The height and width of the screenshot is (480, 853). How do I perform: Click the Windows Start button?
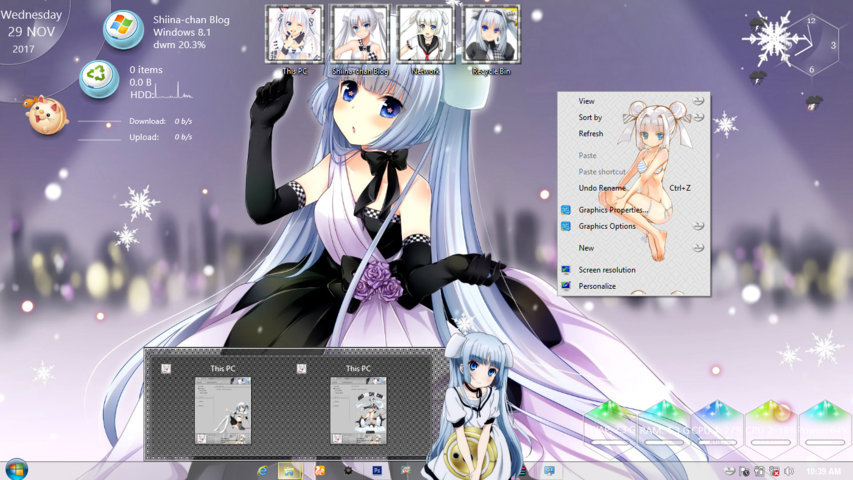click(x=16, y=469)
